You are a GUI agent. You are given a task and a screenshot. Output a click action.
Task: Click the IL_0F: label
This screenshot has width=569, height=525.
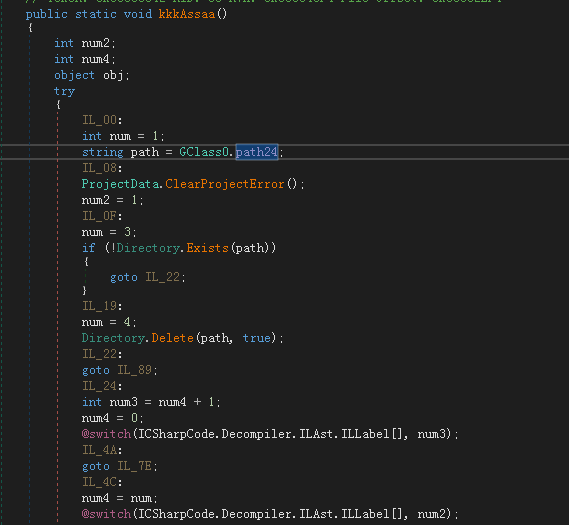click(102, 216)
